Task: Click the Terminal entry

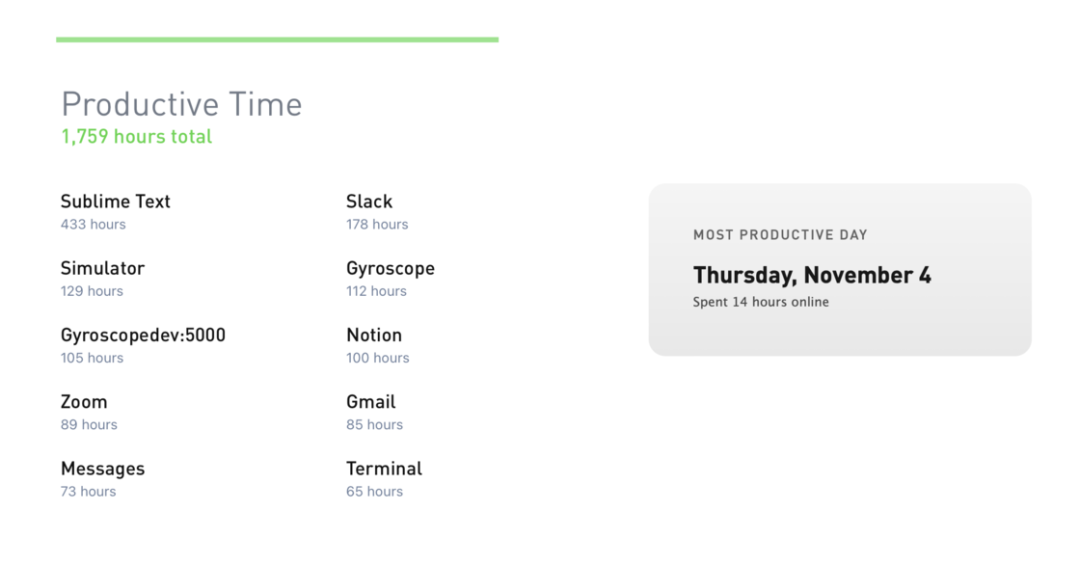Action: (x=384, y=469)
